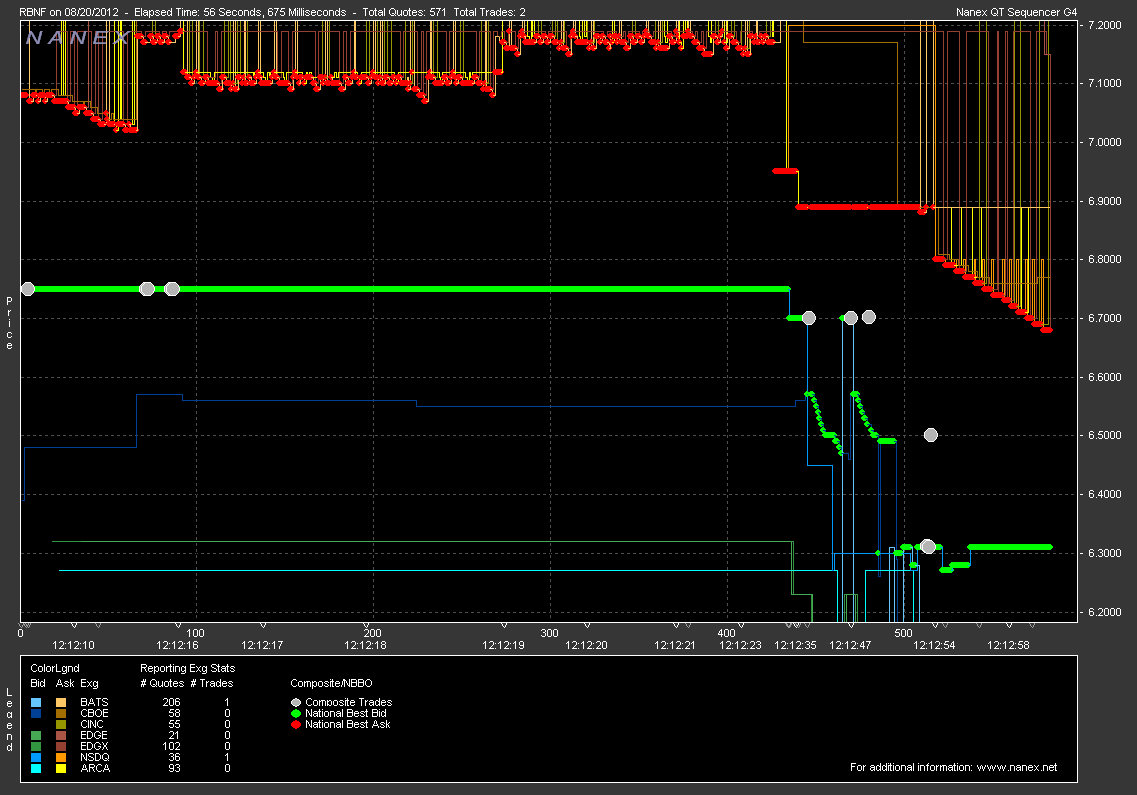Click the 'National Best Ask' legend label

347,724
